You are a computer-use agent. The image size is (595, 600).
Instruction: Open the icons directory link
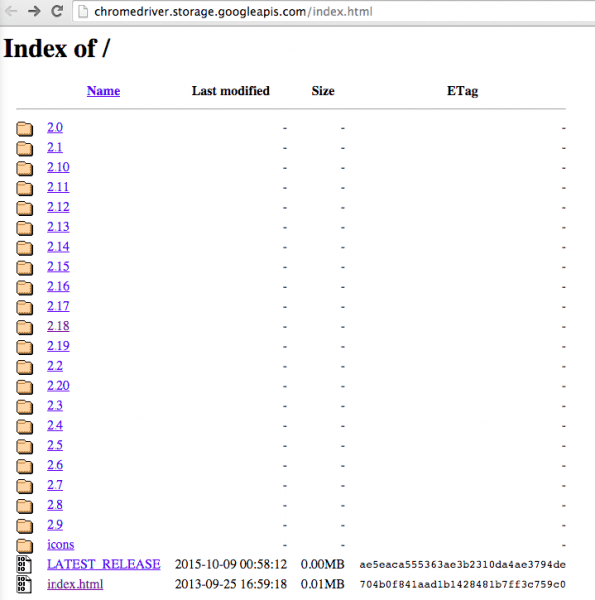pos(60,545)
